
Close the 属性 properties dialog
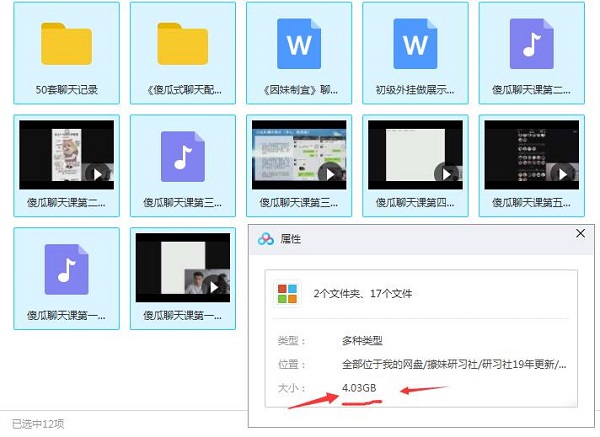(580, 233)
